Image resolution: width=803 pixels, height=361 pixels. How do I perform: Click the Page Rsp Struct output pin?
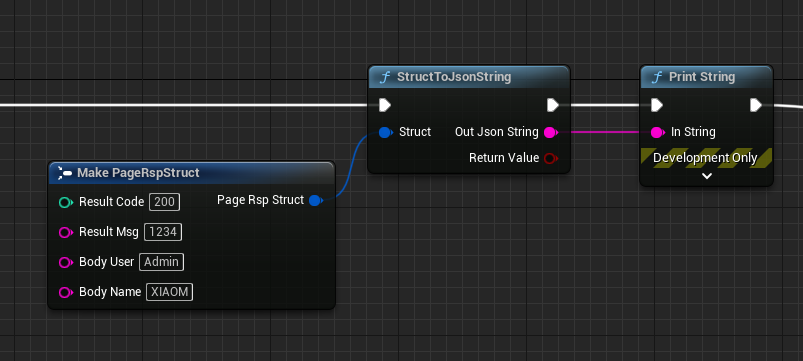point(315,200)
